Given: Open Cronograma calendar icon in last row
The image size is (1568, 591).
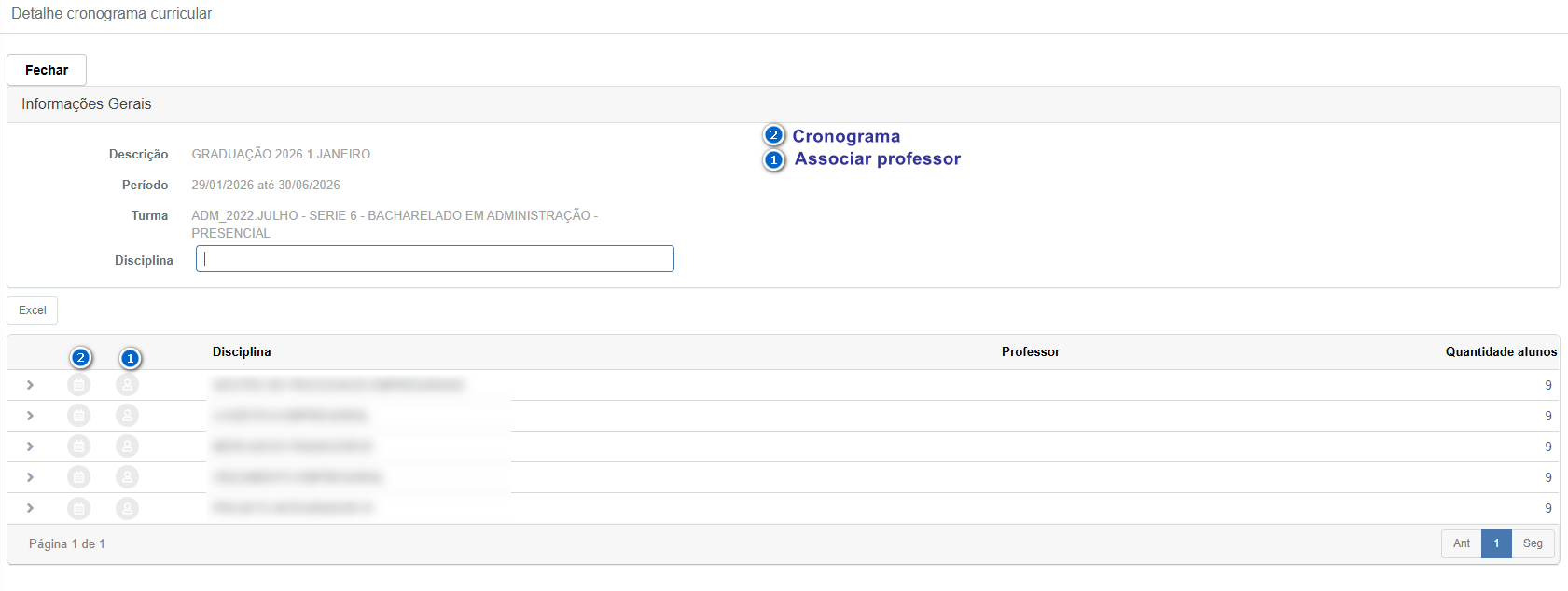Looking at the screenshot, I should pyautogui.click(x=79, y=508).
